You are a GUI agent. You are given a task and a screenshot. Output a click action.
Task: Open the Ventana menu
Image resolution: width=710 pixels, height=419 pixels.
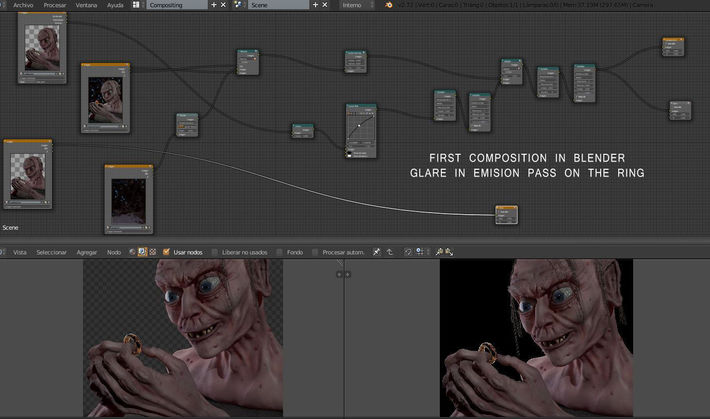(x=86, y=5)
